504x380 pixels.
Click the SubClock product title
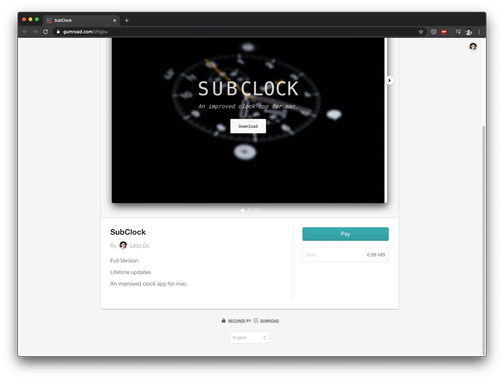(128, 232)
